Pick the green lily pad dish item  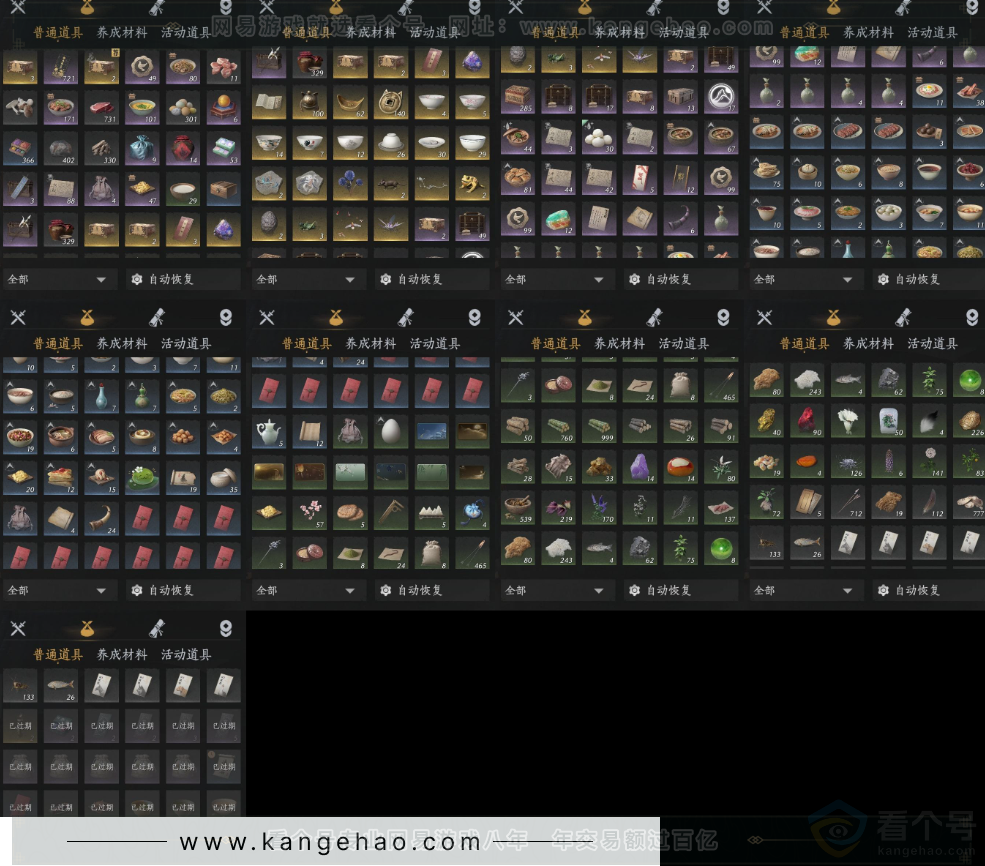(x=141, y=477)
